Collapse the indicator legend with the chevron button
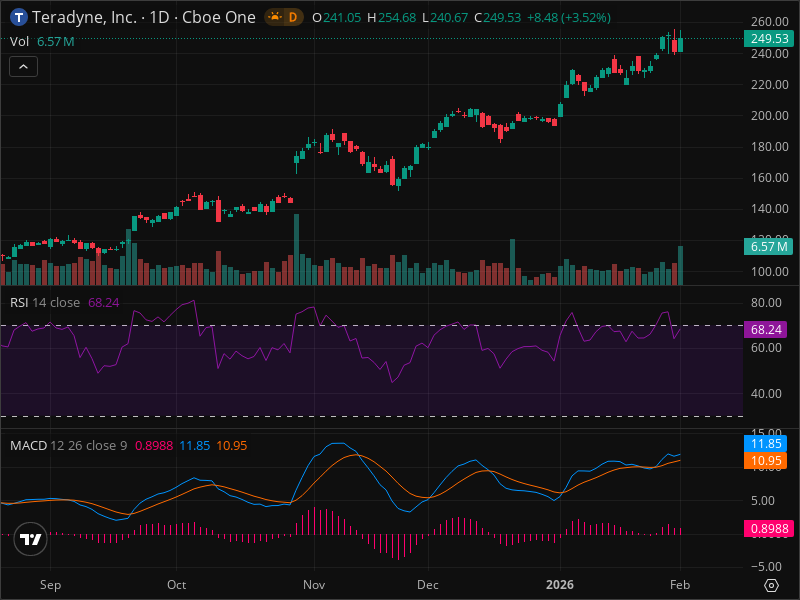This screenshot has height=600, width=800. point(23,67)
